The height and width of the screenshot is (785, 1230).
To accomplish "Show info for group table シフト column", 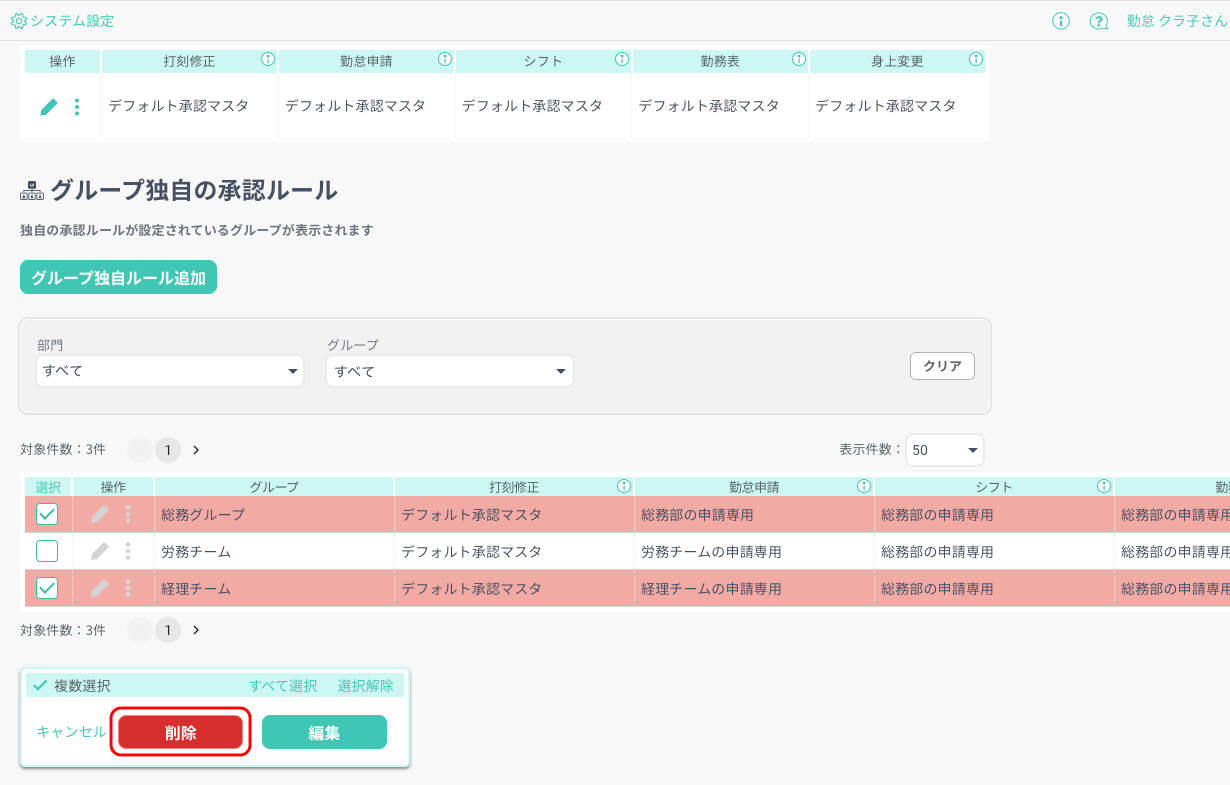I will (1104, 486).
